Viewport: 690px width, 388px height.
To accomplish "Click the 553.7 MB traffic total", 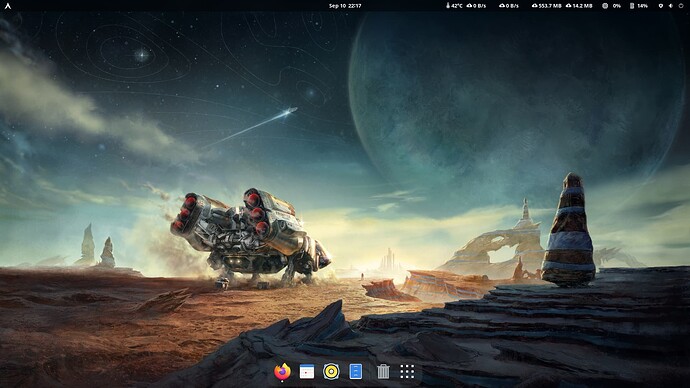I will (x=547, y=6).
